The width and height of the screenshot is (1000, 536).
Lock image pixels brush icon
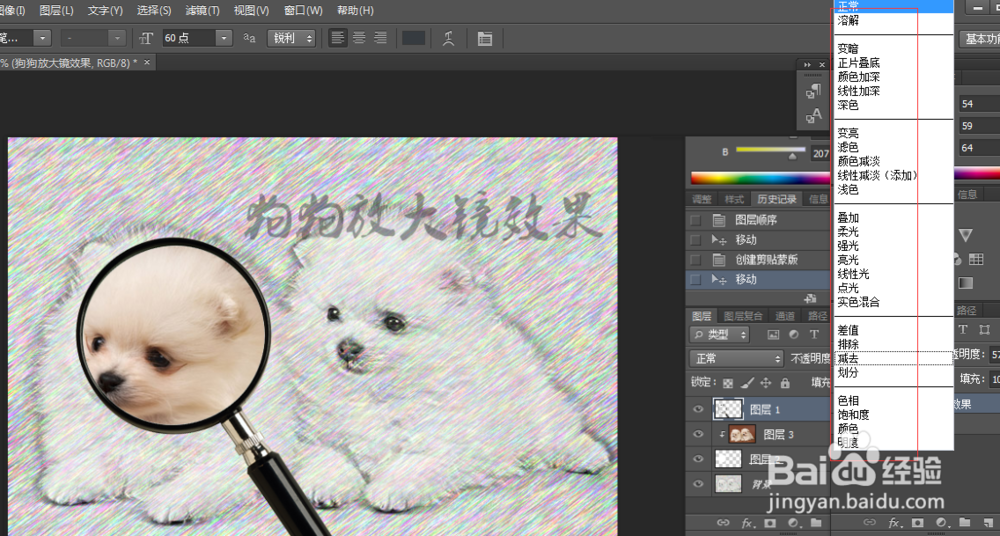point(747,383)
